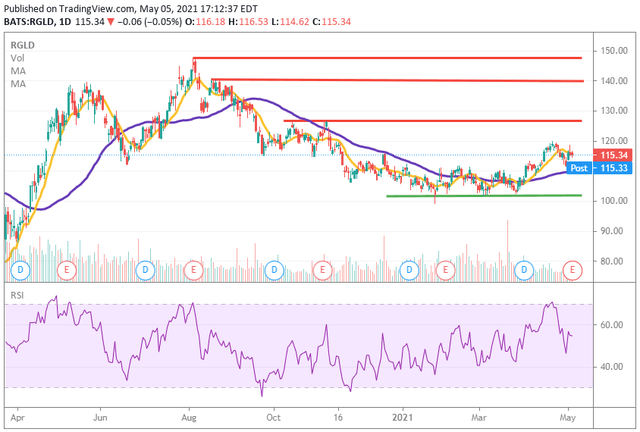Click the high value H:116.53
The image size is (640, 432).
(x=248, y=22)
